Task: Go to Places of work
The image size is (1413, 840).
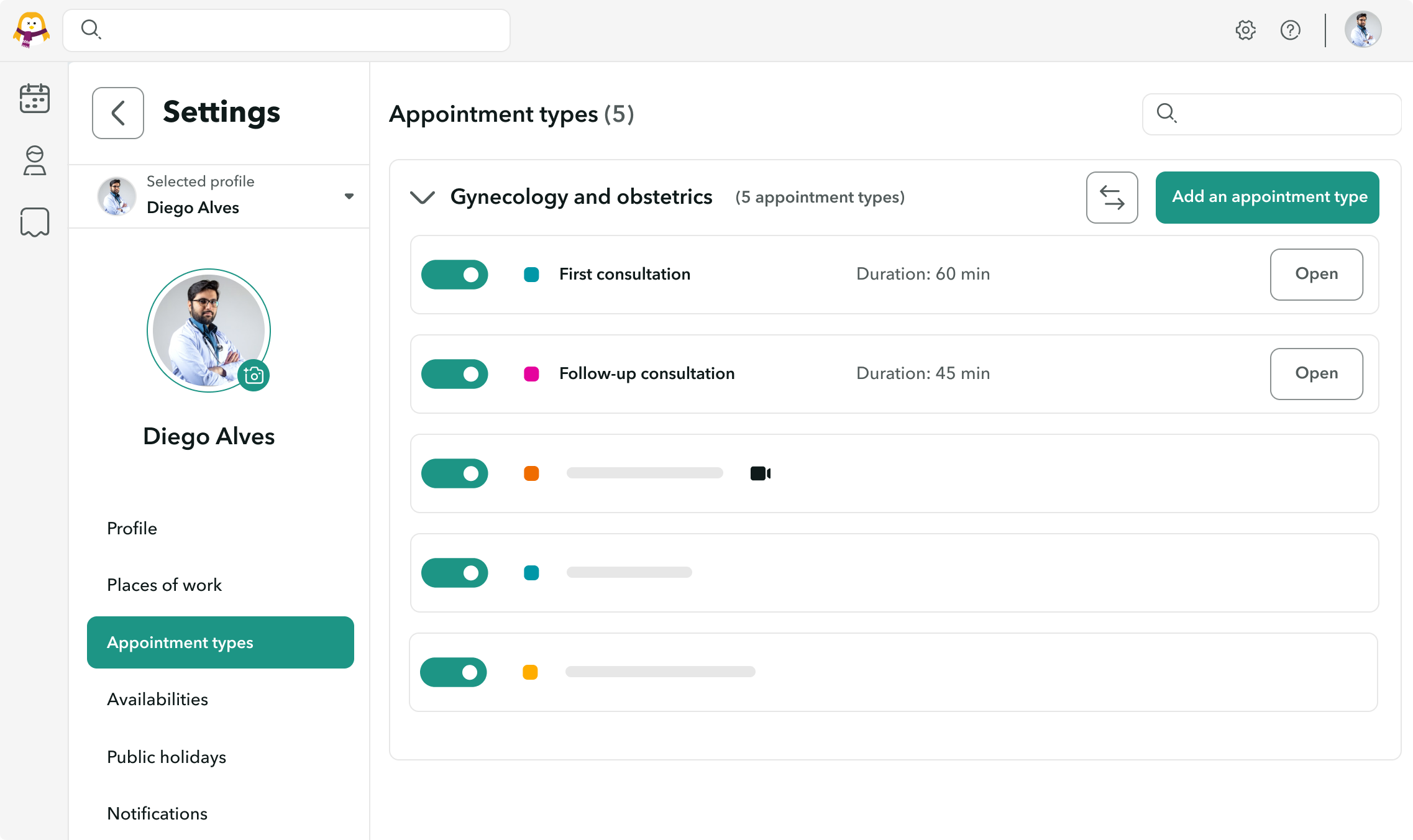Action: pyautogui.click(x=164, y=585)
